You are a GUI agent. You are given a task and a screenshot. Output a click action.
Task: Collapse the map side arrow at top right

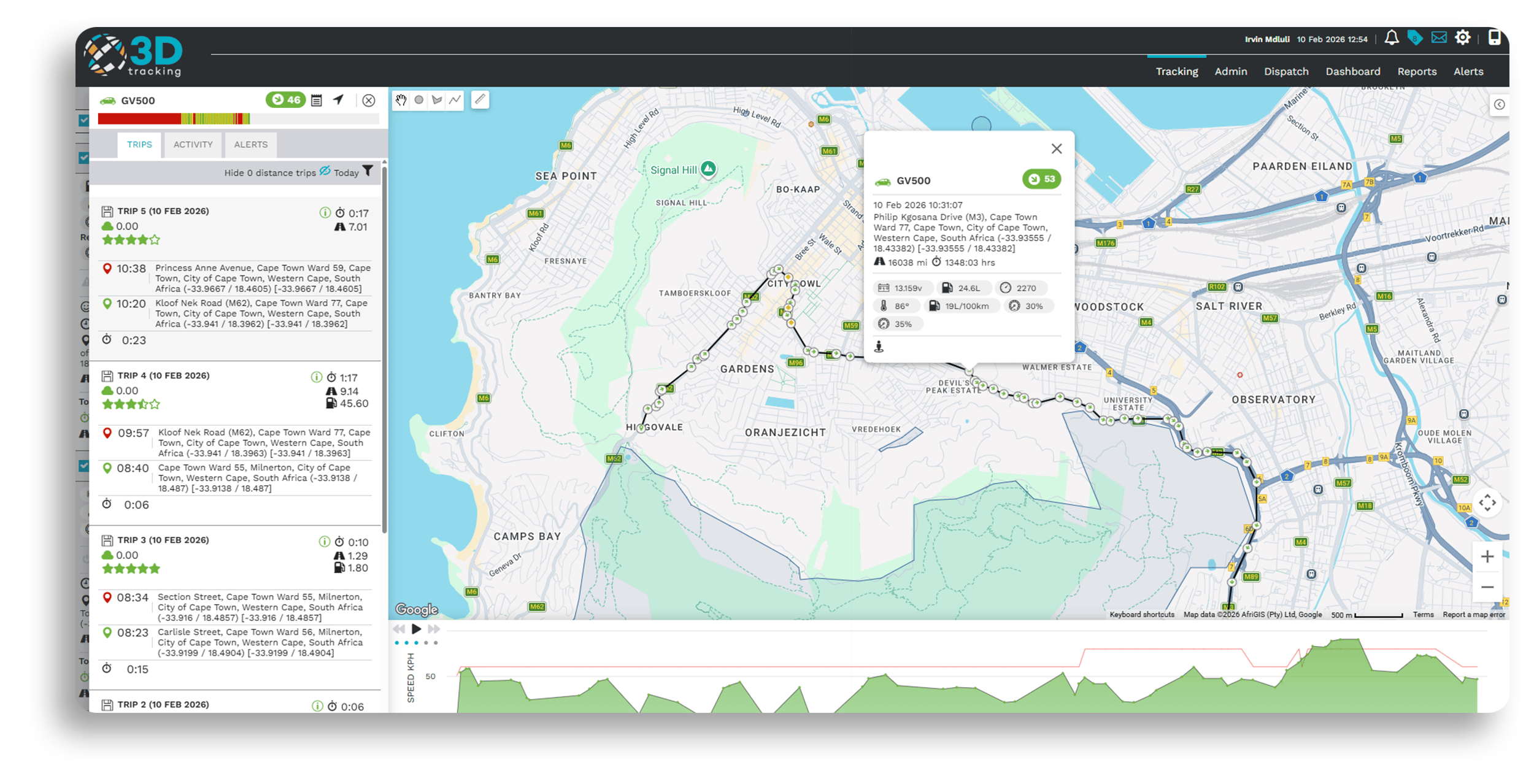[x=1500, y=105]
